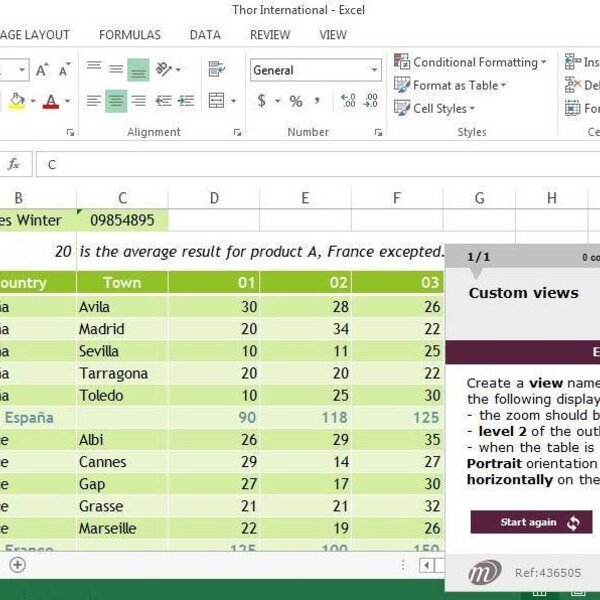Screen dimensions: 600x600
Task: Open the REVIEW ribbon tab
Action: [x=270, y=35]
